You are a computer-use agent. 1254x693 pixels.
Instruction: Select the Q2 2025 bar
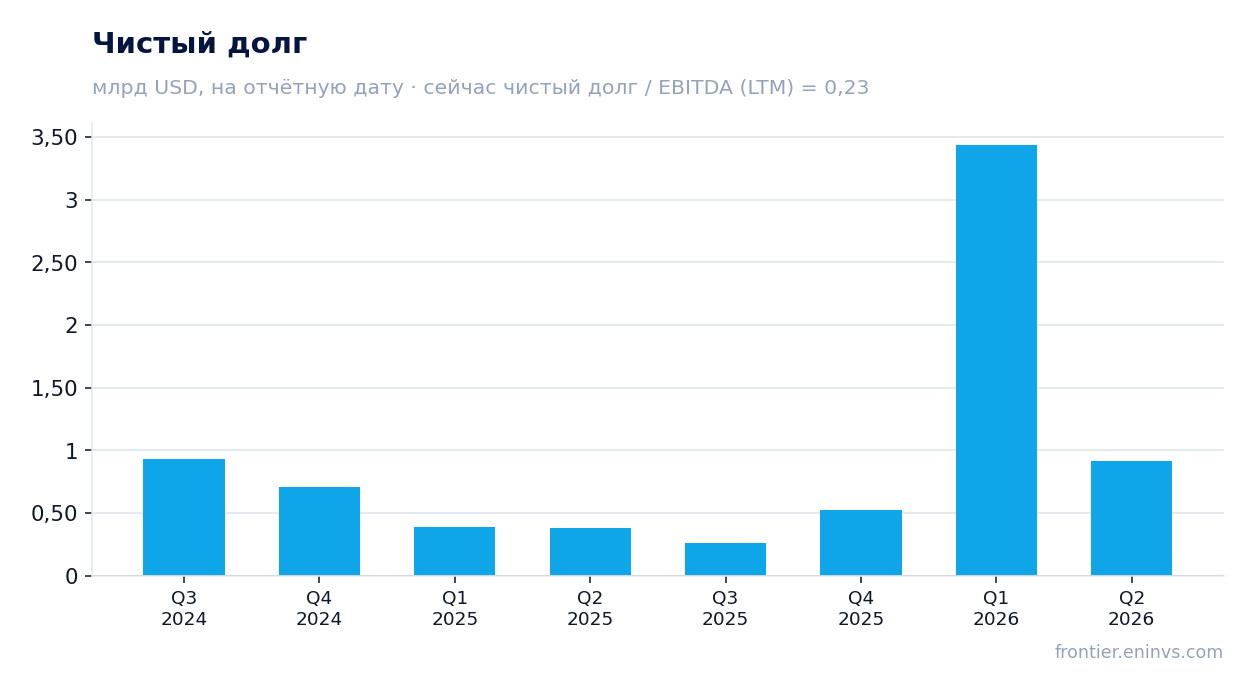click(590, 552)
